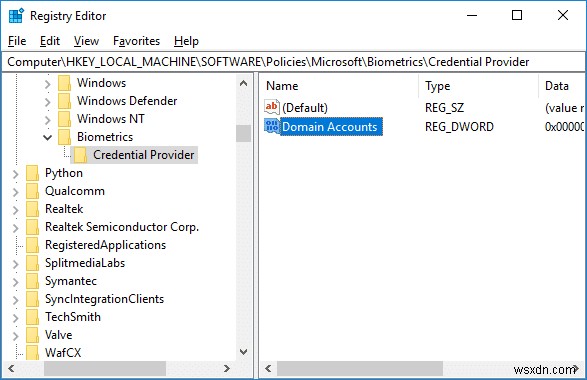Open the Edit menu

(50, 41)
